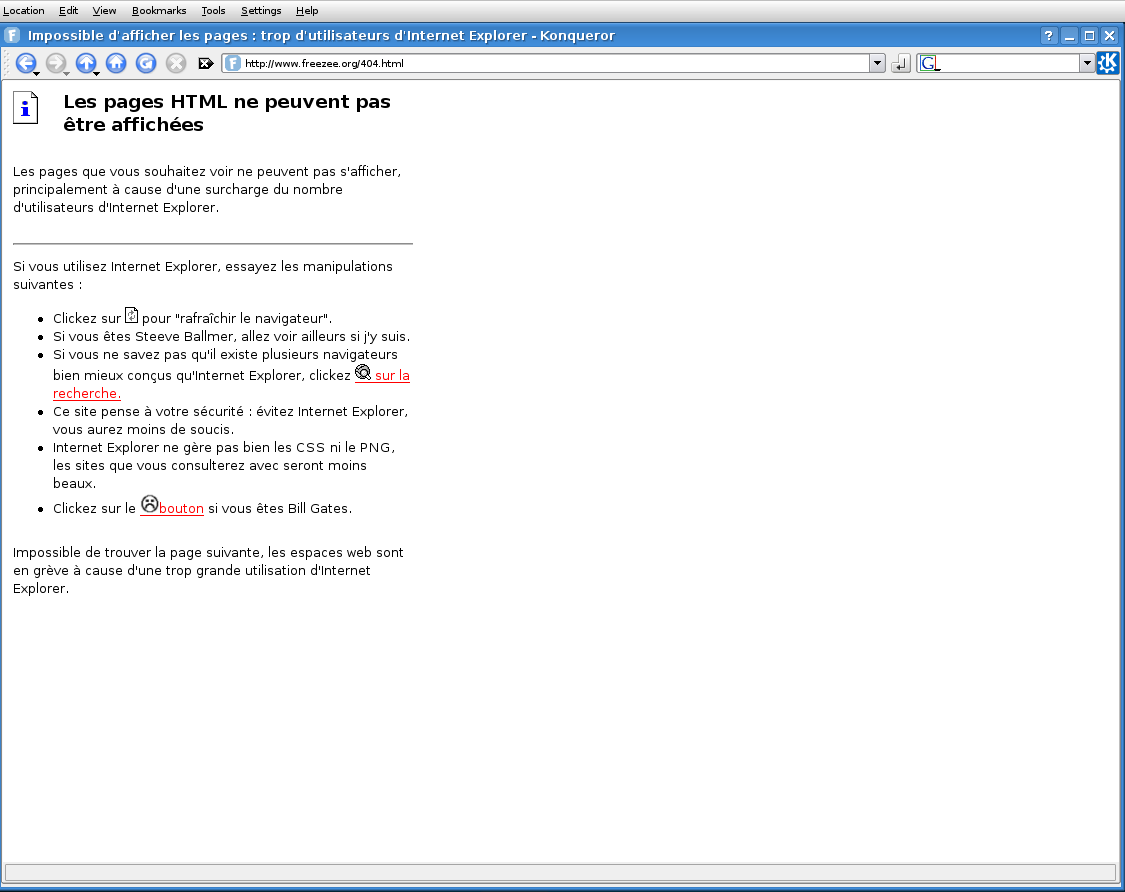
Task: Click the window title bar Konqueror icon
Action: (11, 35)
